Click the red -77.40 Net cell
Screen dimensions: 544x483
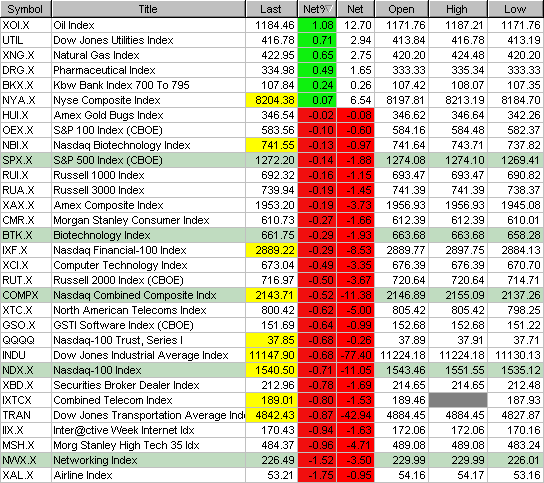355,355
